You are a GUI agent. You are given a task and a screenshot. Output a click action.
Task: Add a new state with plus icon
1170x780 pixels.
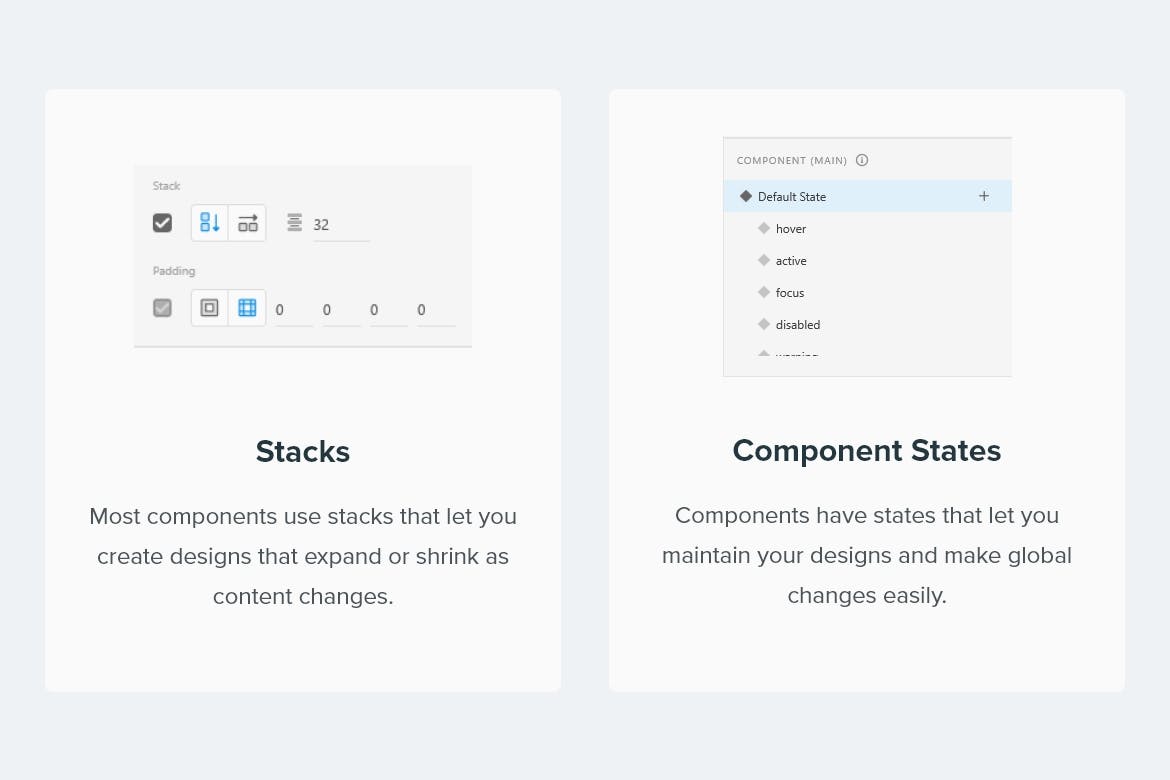click(984, 196)
